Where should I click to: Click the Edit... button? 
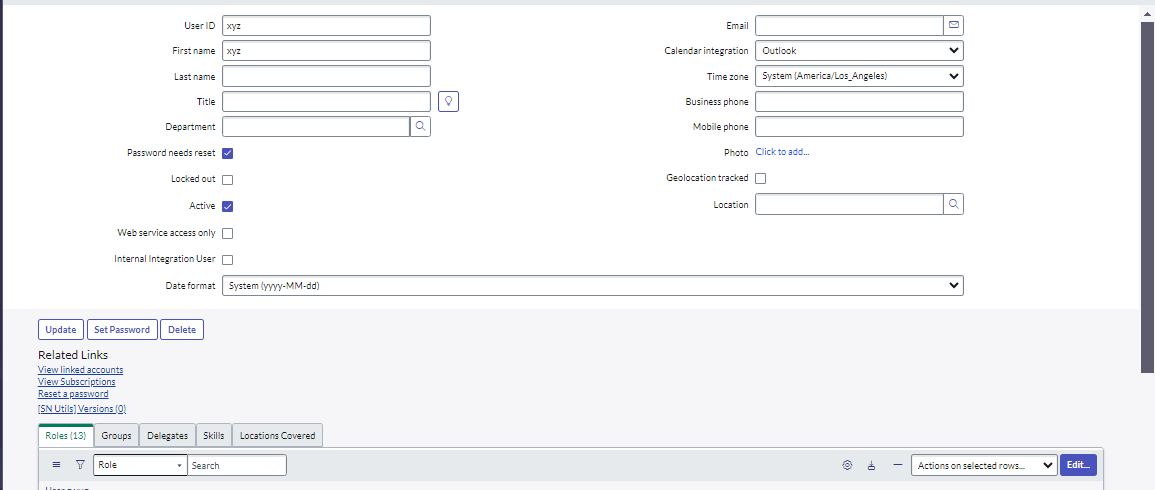(x=1078, y=465)
